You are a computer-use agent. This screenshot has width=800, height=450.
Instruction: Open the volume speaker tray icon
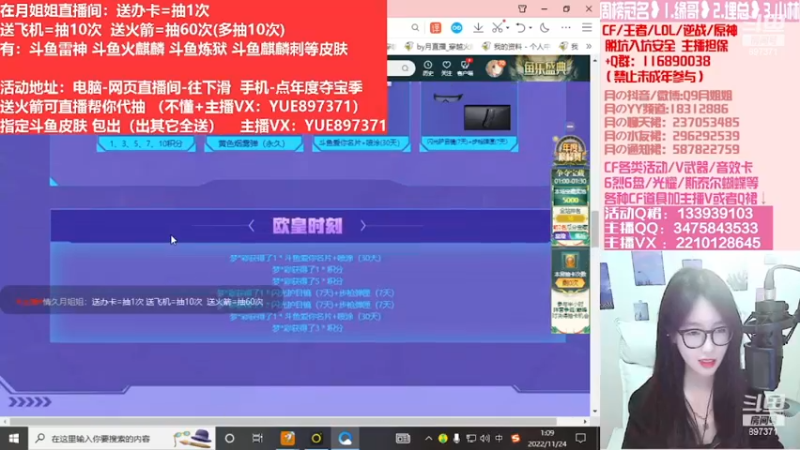point(485,438)
